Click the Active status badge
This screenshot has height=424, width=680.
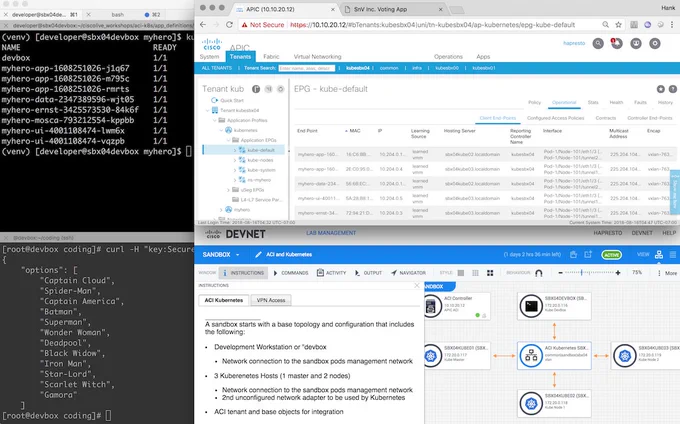(x=611, y=254)
